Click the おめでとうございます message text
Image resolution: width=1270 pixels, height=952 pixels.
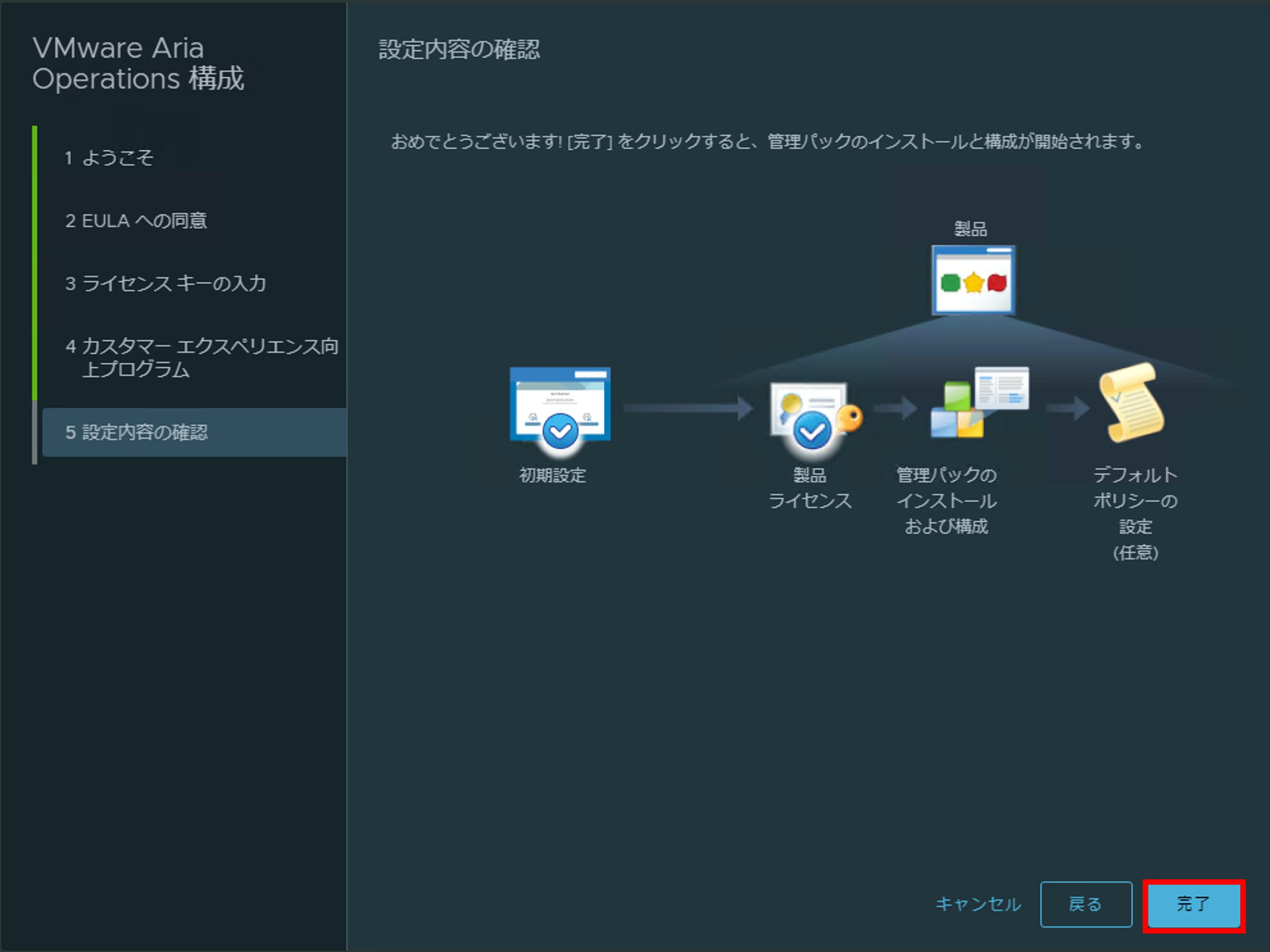pos(768,141)
